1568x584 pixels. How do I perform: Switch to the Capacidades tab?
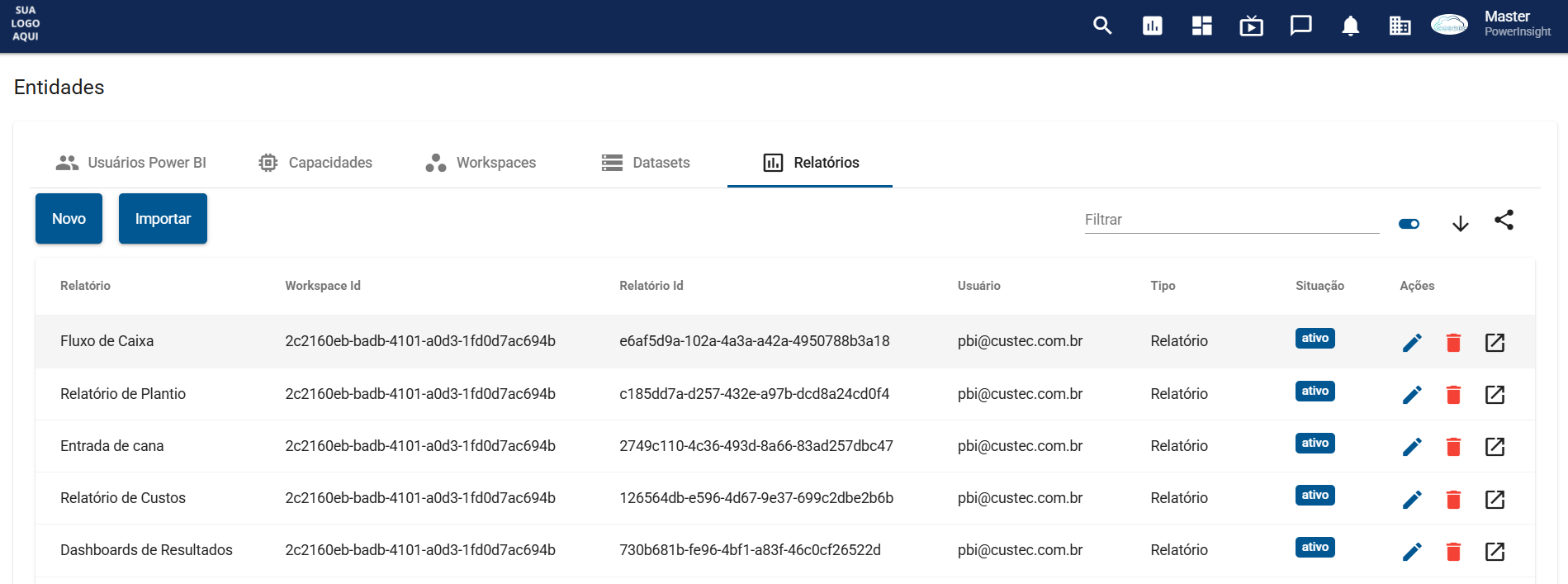pos(315,163)
